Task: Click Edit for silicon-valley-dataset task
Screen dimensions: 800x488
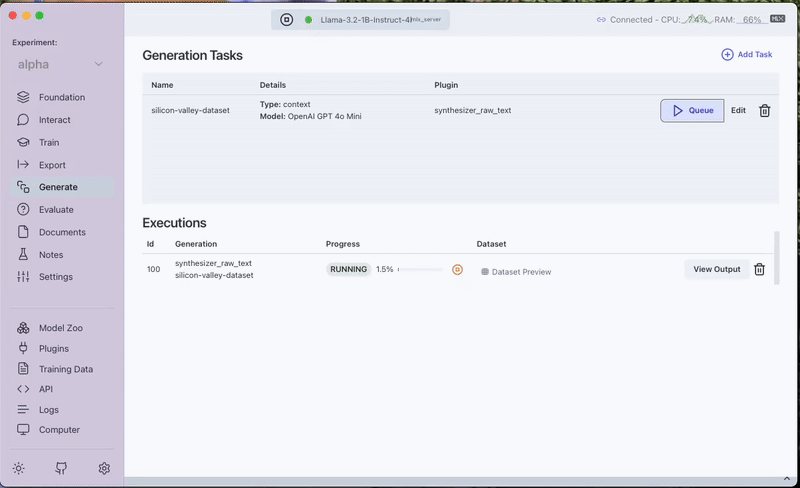Action: (738, 111)
